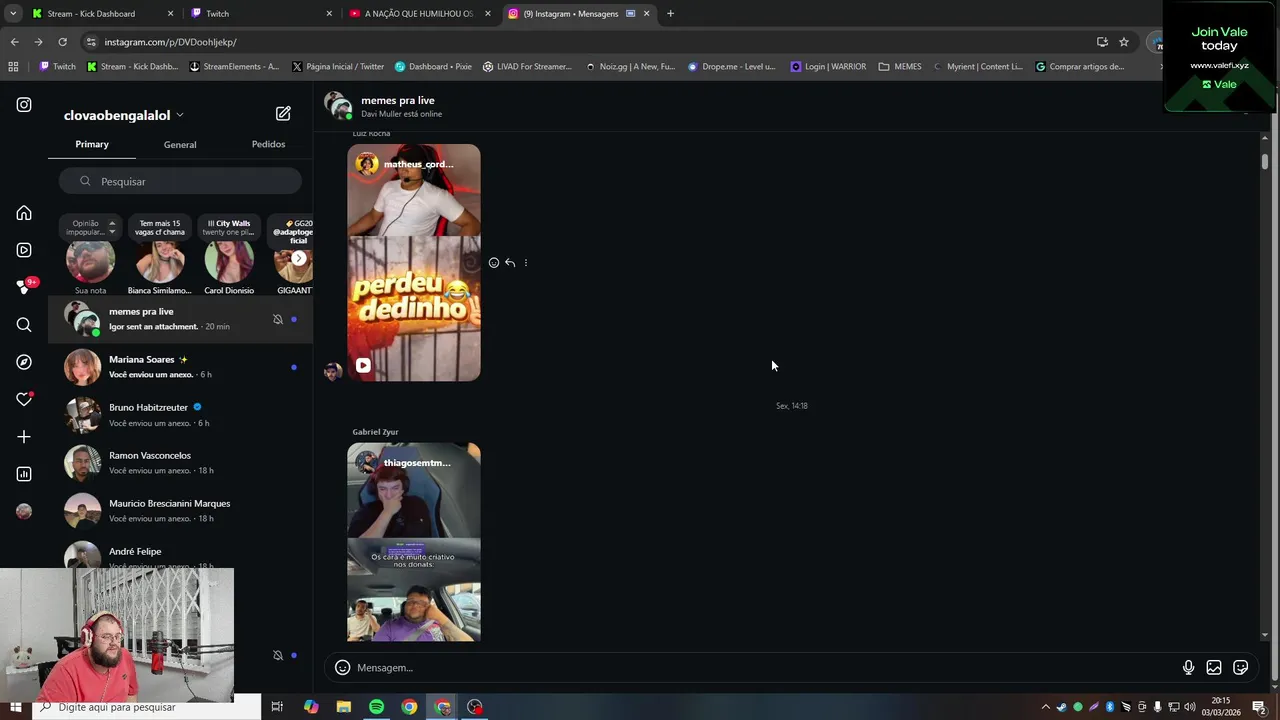1280x720 pixels.
Task: Bookmark this page with star icon
Action: [x=1124, y=42]
